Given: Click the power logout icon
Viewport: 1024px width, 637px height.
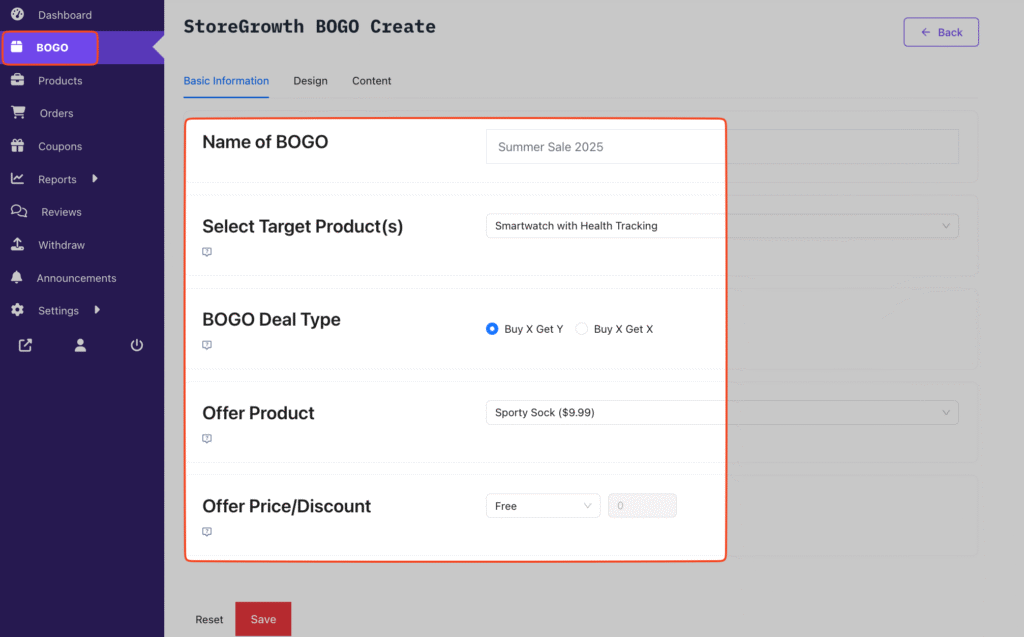Looking at the screenshot, I should click(137, 346).
